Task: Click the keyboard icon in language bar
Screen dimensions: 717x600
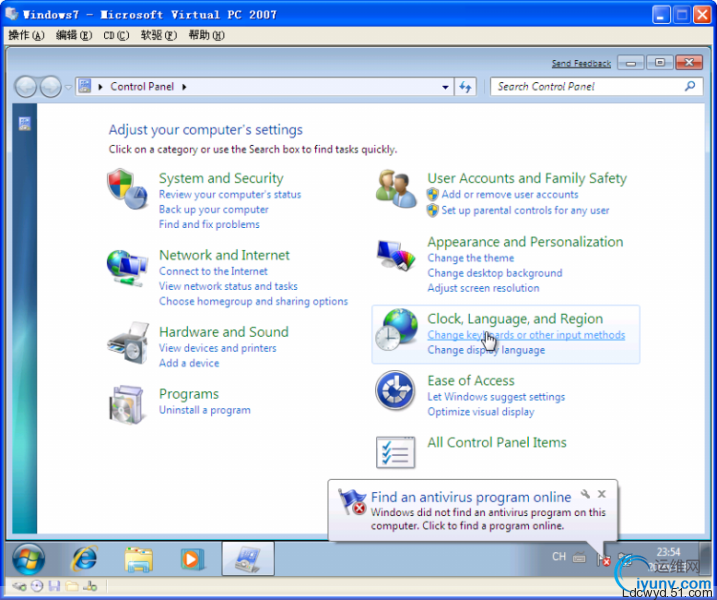Action: point(579,557)
